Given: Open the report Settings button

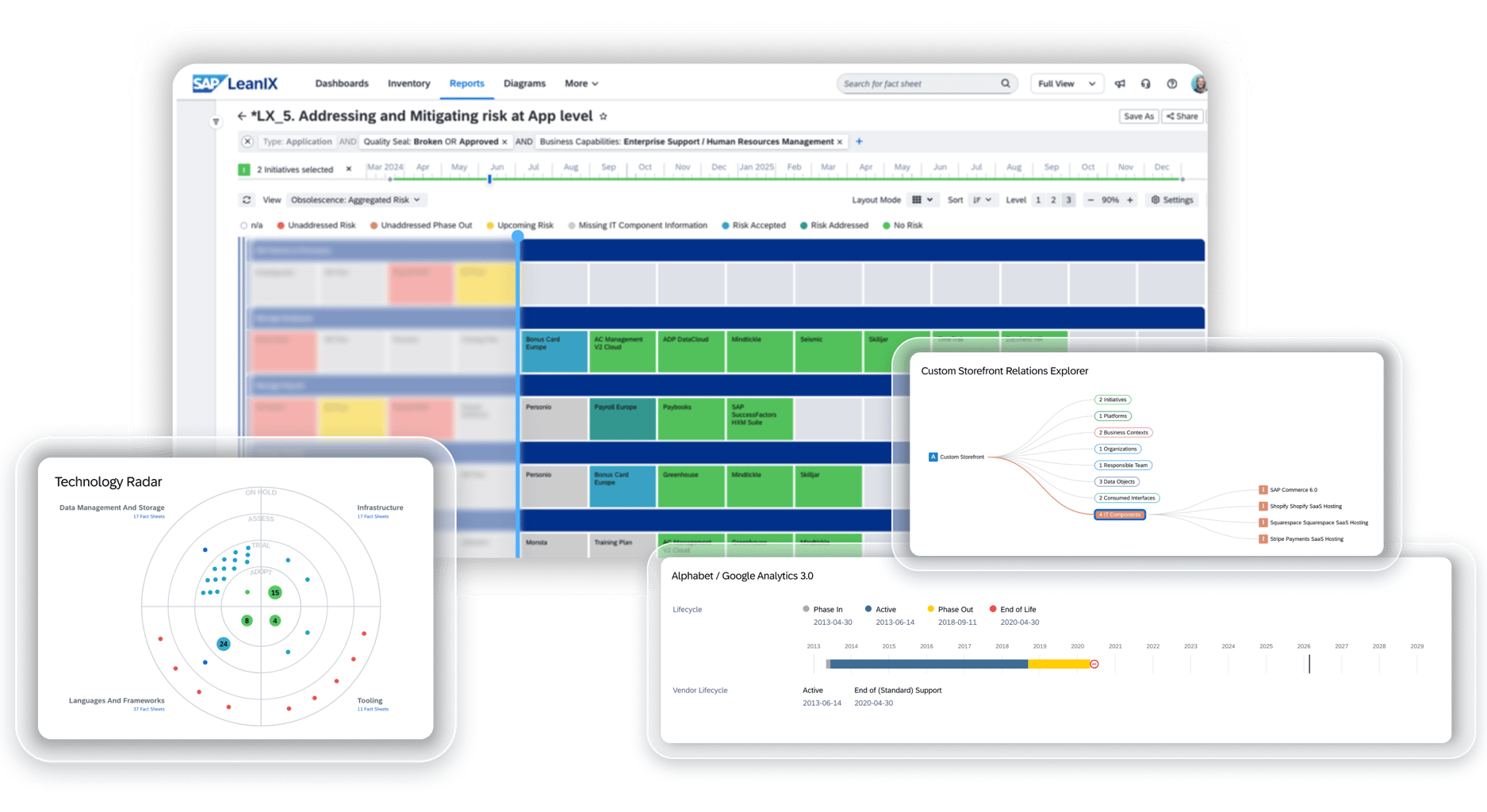Looking at the screenshot, I should [x=1172, y=200].
